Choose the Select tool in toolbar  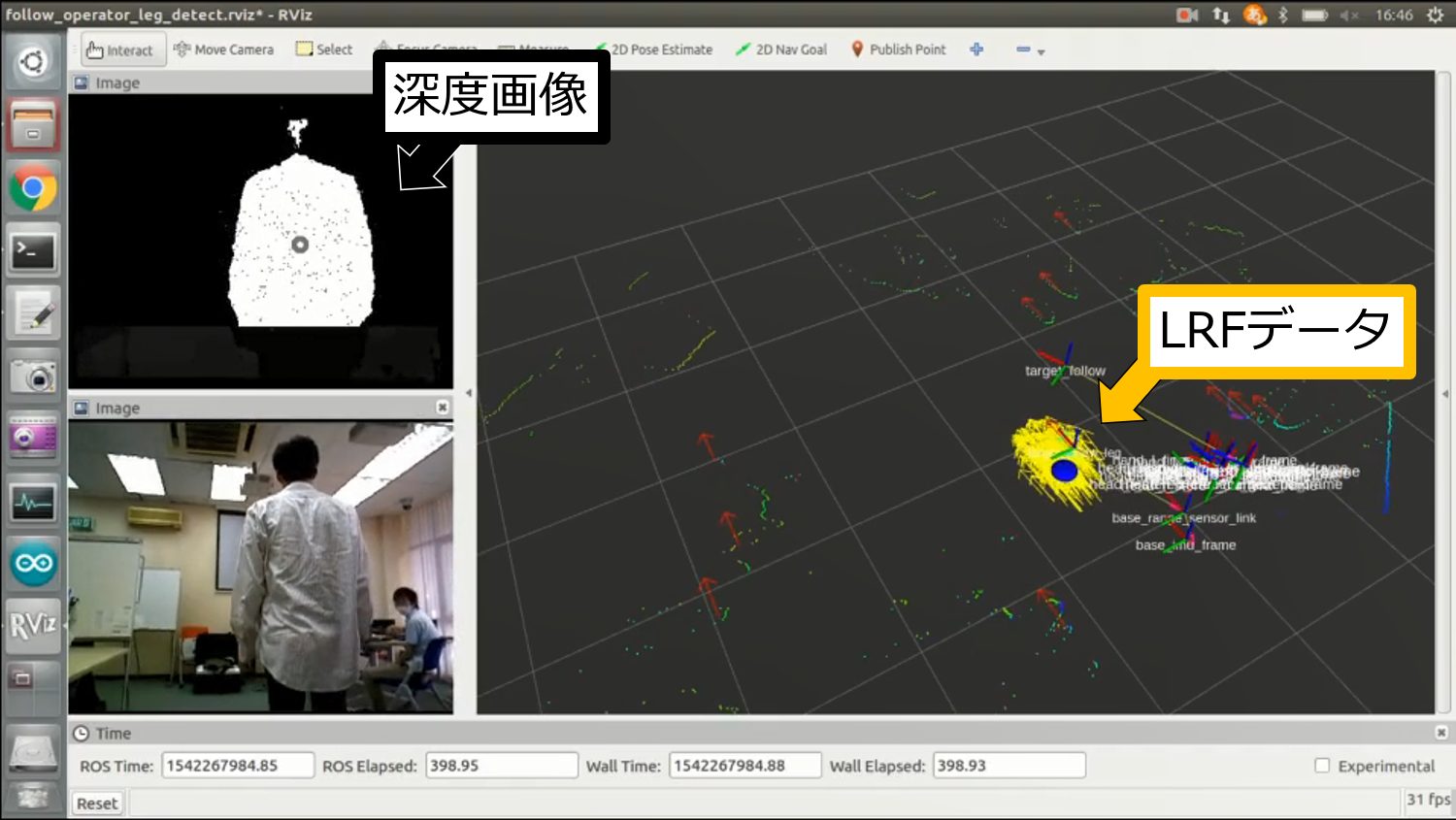(324, 49)
